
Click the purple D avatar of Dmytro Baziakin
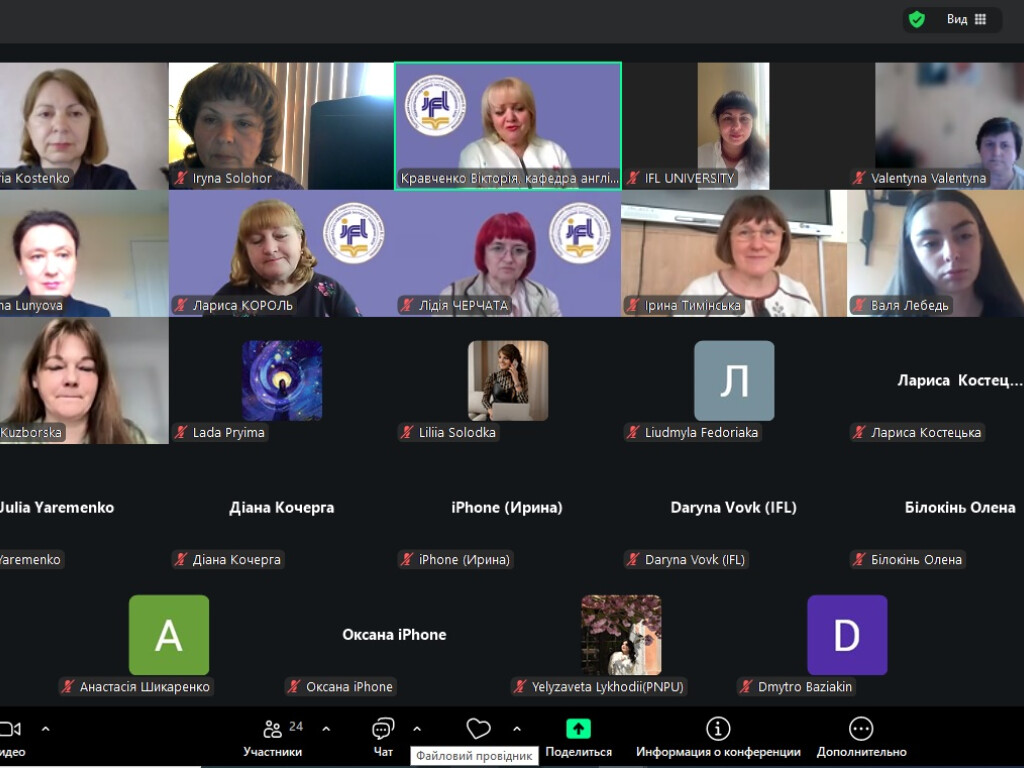point(846,635)
